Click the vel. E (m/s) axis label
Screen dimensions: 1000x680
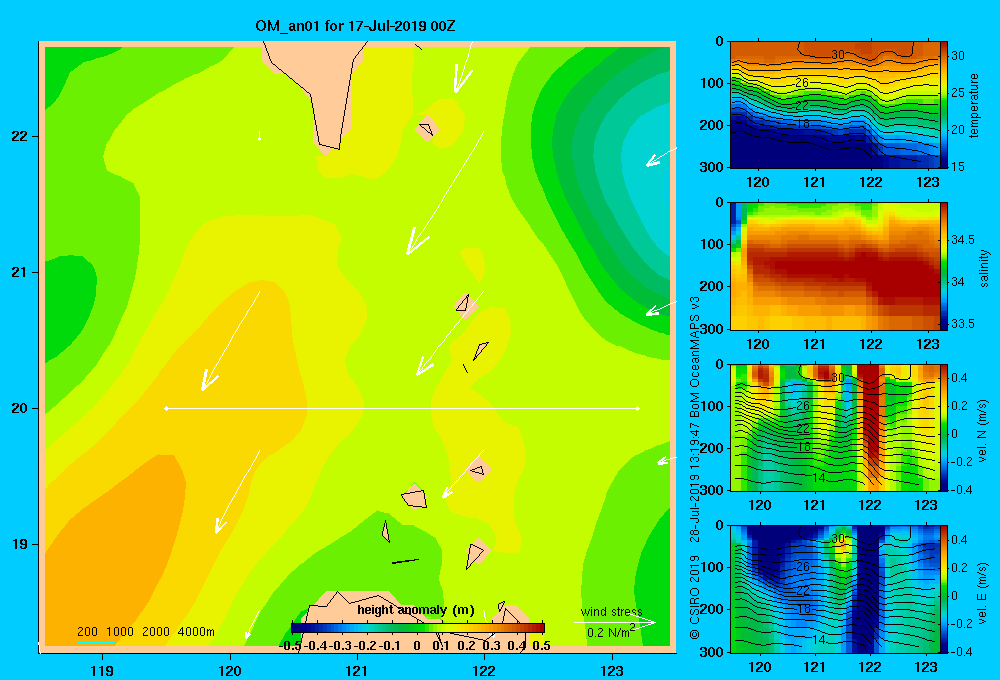pos(983,592)
